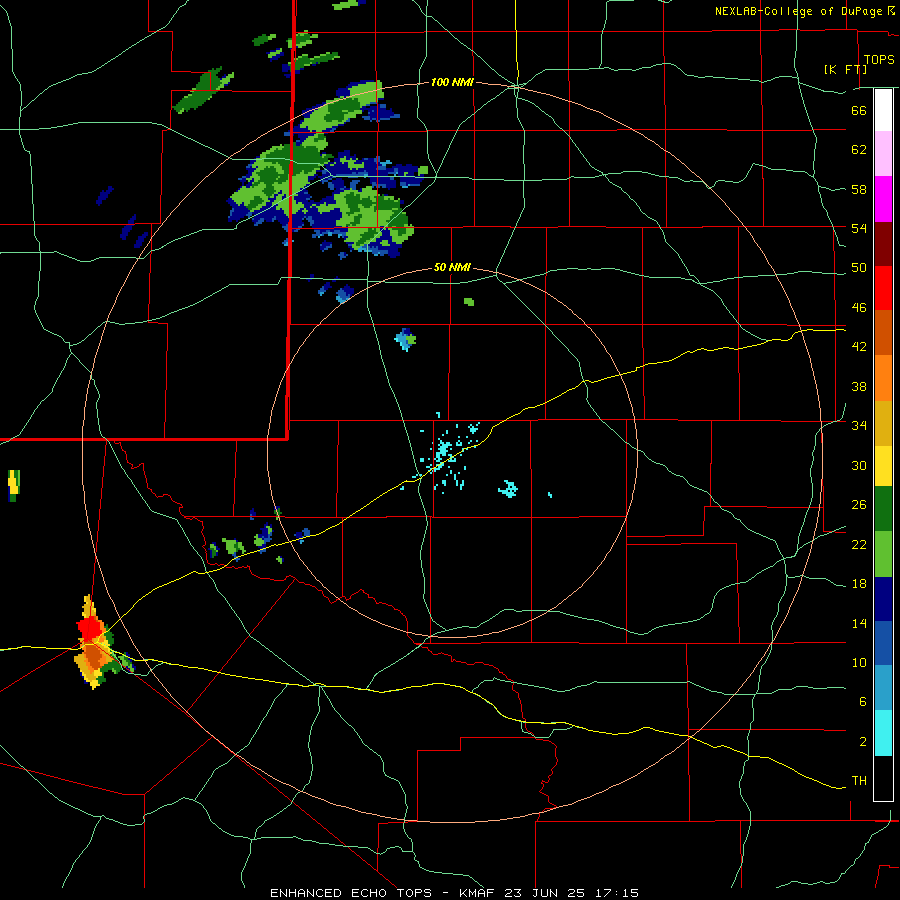The image size is (900, 900).
Task: Click the legend value "42"
Action: [859, 347]
